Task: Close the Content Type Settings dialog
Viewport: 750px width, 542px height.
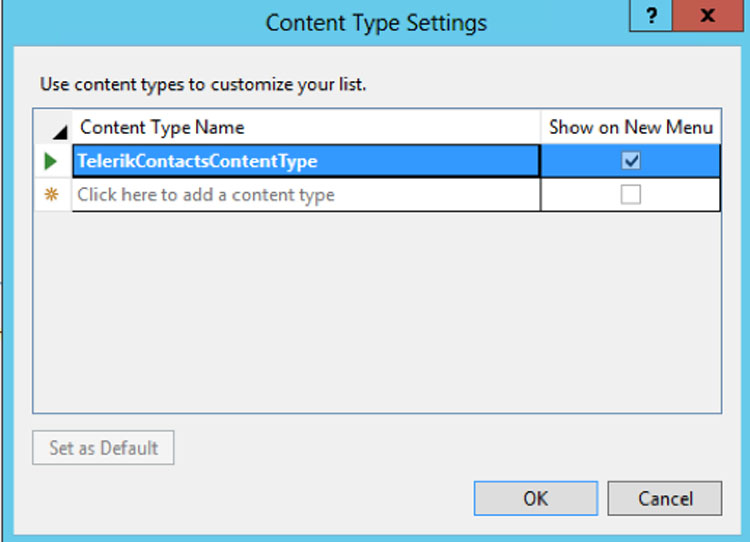Action: 707,16
